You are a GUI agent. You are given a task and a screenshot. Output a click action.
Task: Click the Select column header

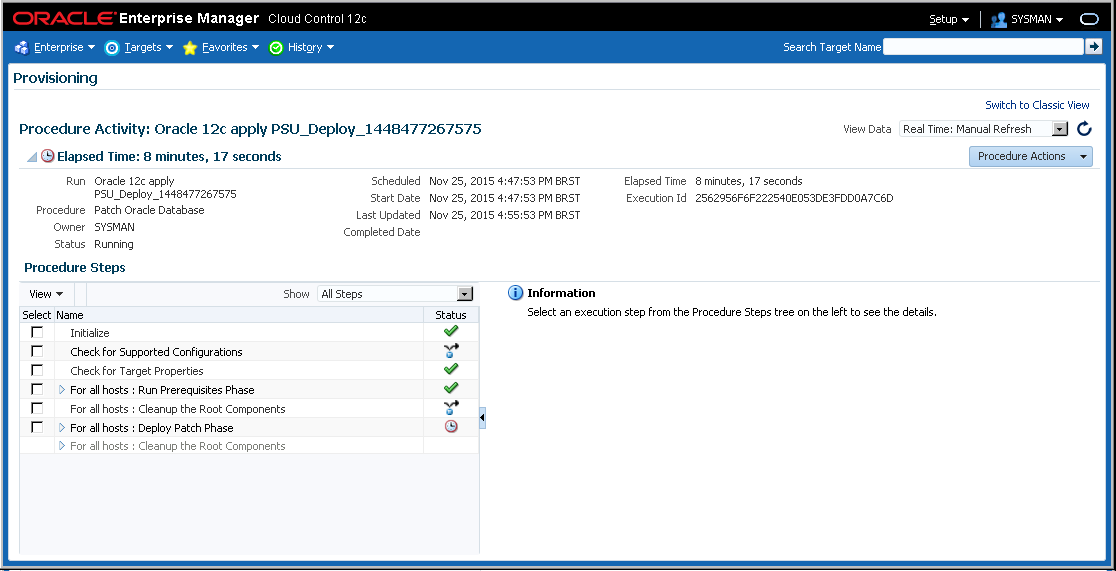coord(37,315)
